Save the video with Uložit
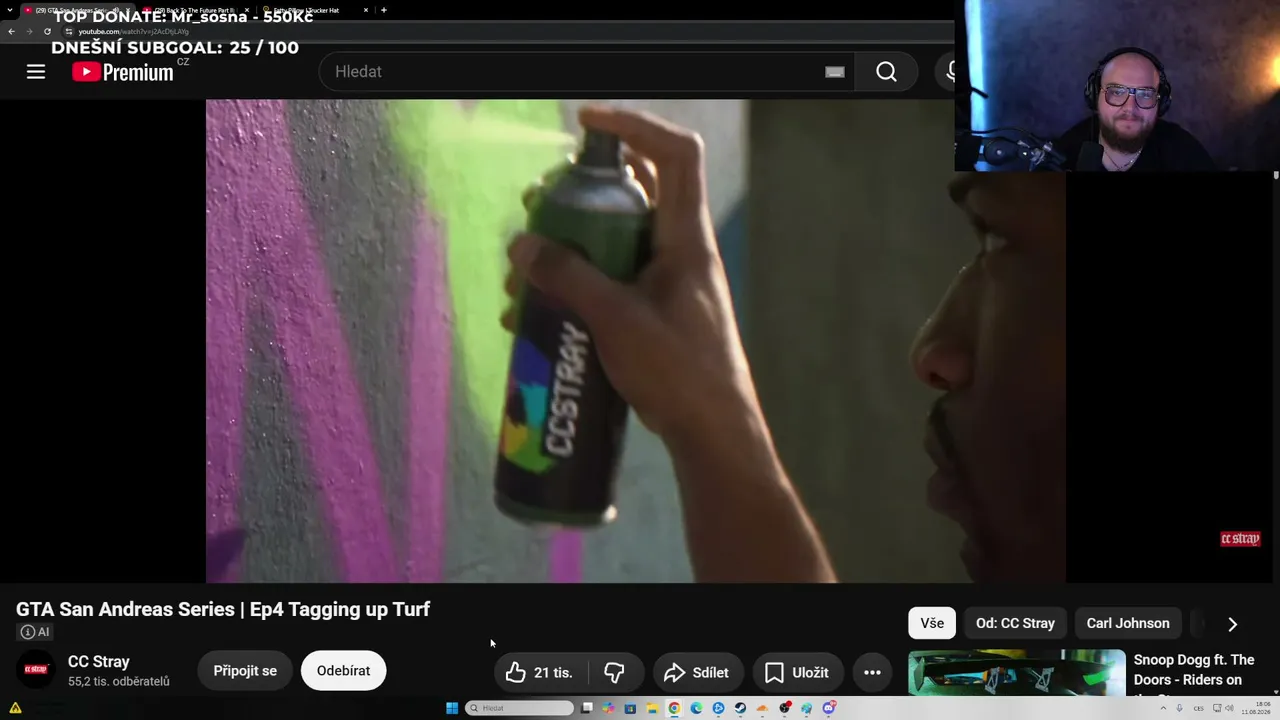The height and width of the screenshot is (720, 1280). [x=797, y=673]
